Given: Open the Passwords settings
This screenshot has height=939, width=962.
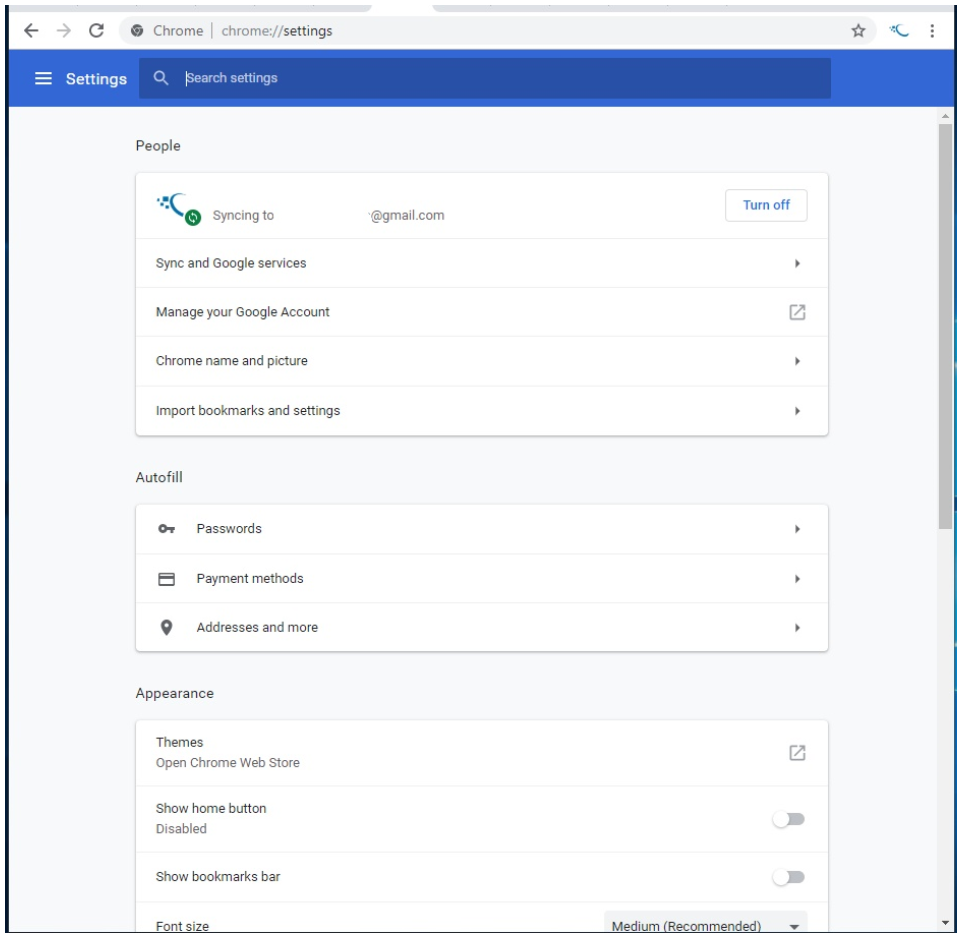Looking at the screenshot, I should click(x=482, y=529).
